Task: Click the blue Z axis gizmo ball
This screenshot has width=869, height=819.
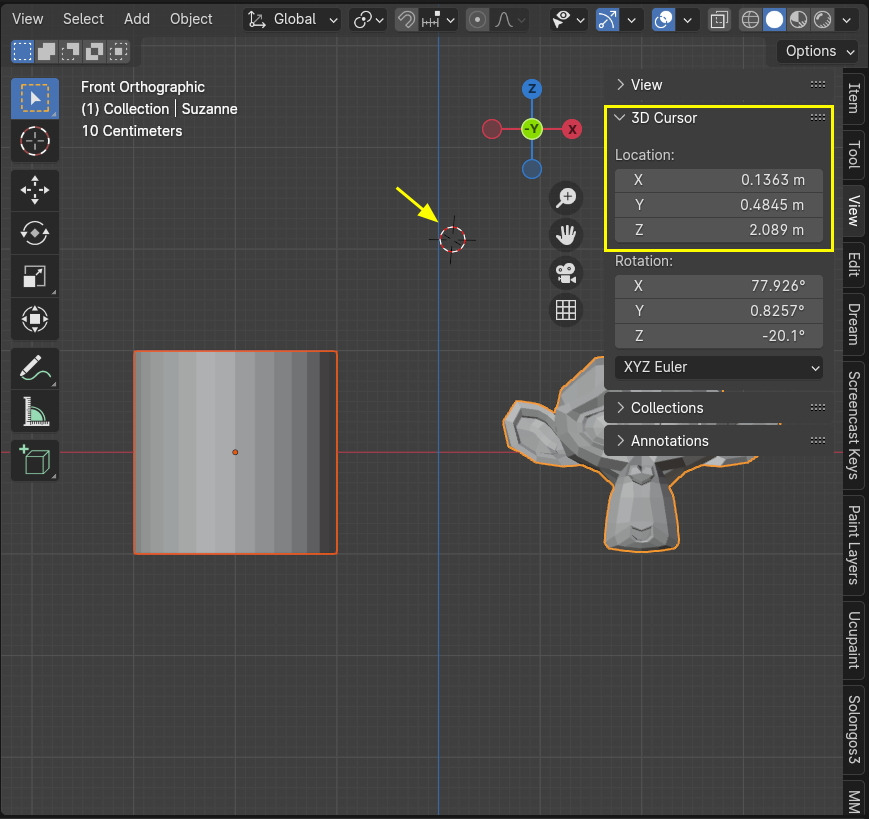Action: pyautogui.click(x=532, y=89)
